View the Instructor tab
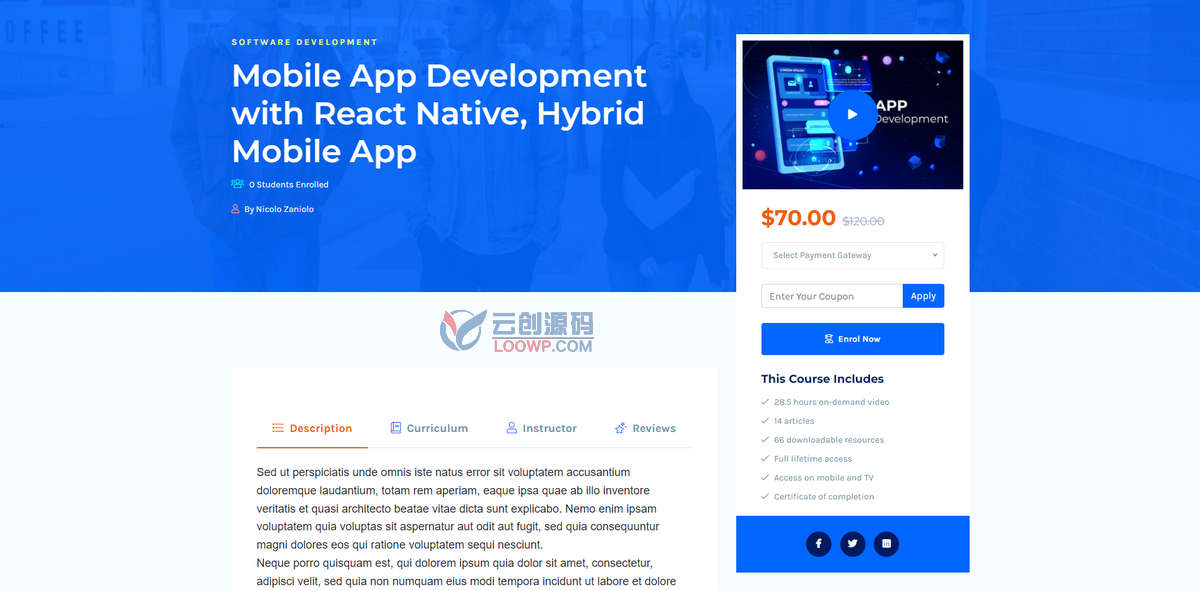The height and width of the screenshot is (591, 1200). pos(541,428)
